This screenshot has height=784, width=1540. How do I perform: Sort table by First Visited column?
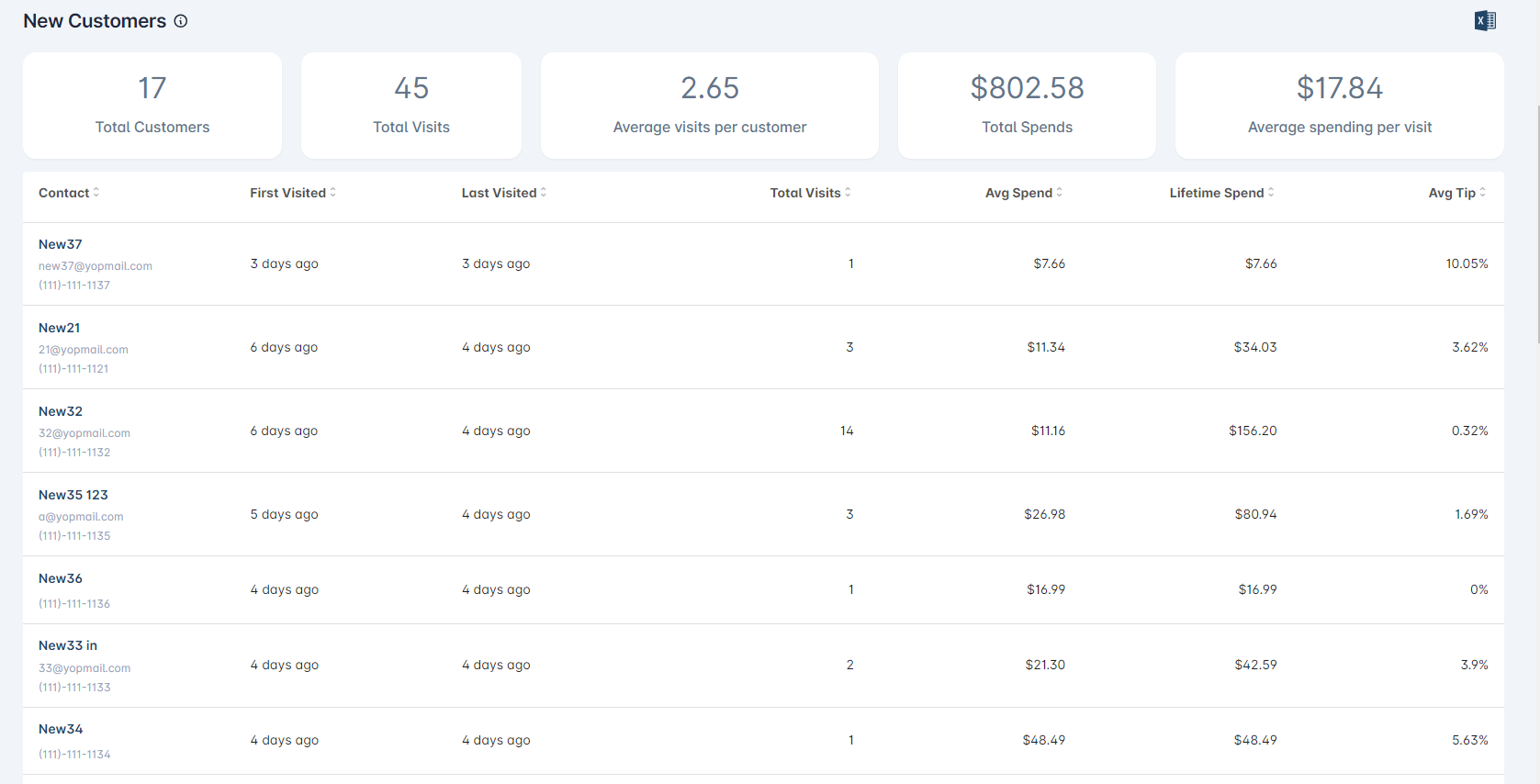[292, 193]
